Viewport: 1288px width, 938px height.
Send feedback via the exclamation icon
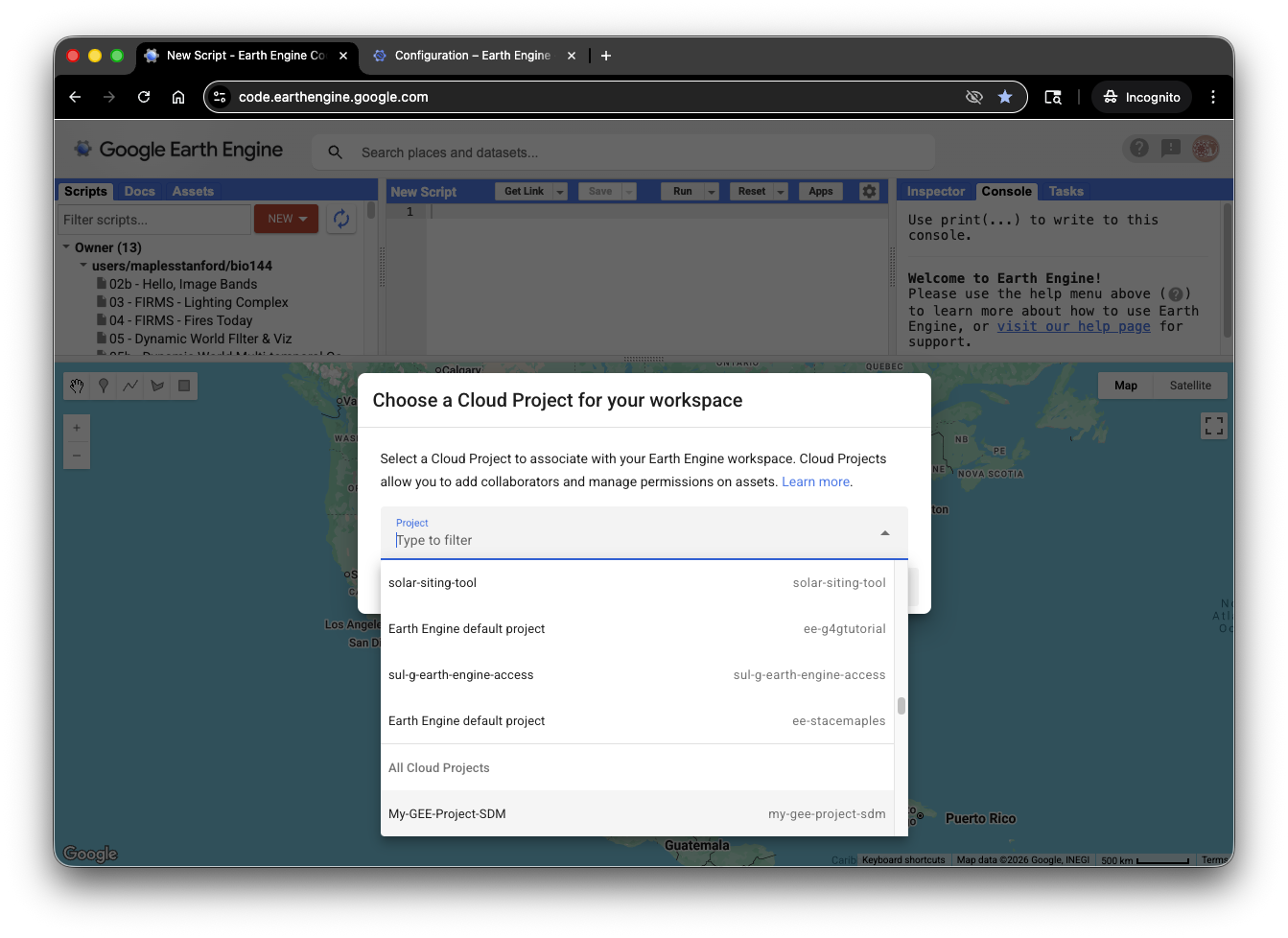click(x=1171, y=149)
